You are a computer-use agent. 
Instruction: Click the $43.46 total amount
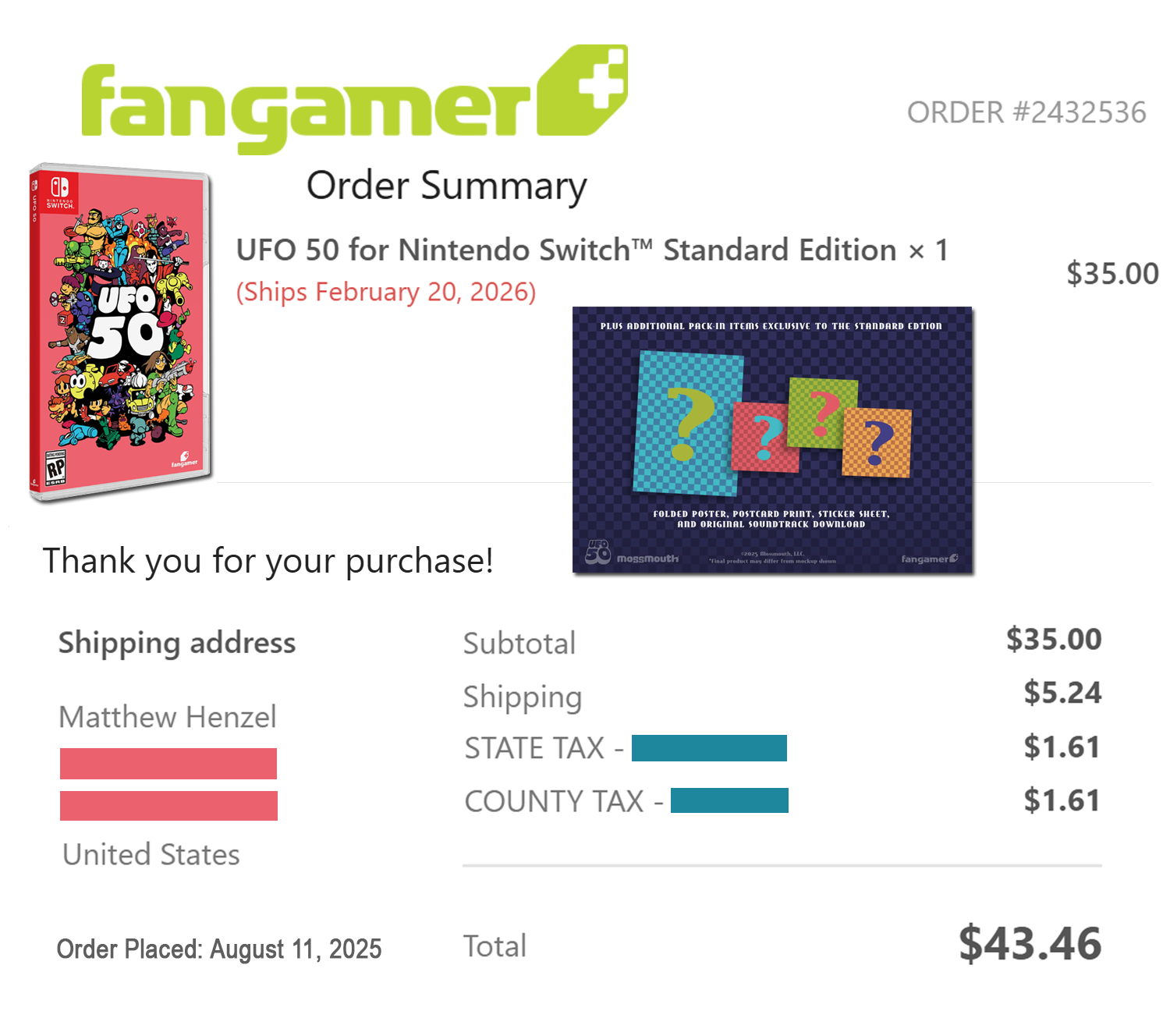1030,943
